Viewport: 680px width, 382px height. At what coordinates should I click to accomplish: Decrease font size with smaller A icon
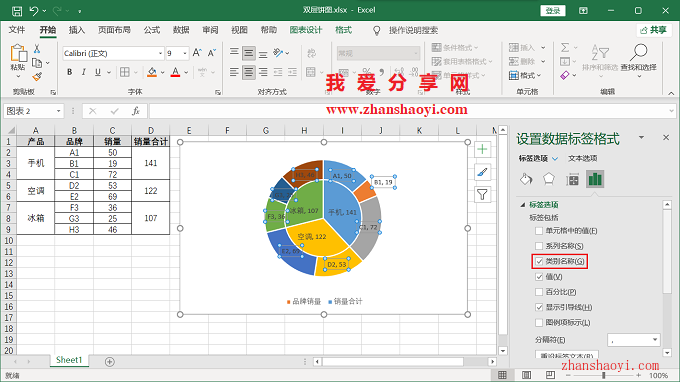[212, 53]
